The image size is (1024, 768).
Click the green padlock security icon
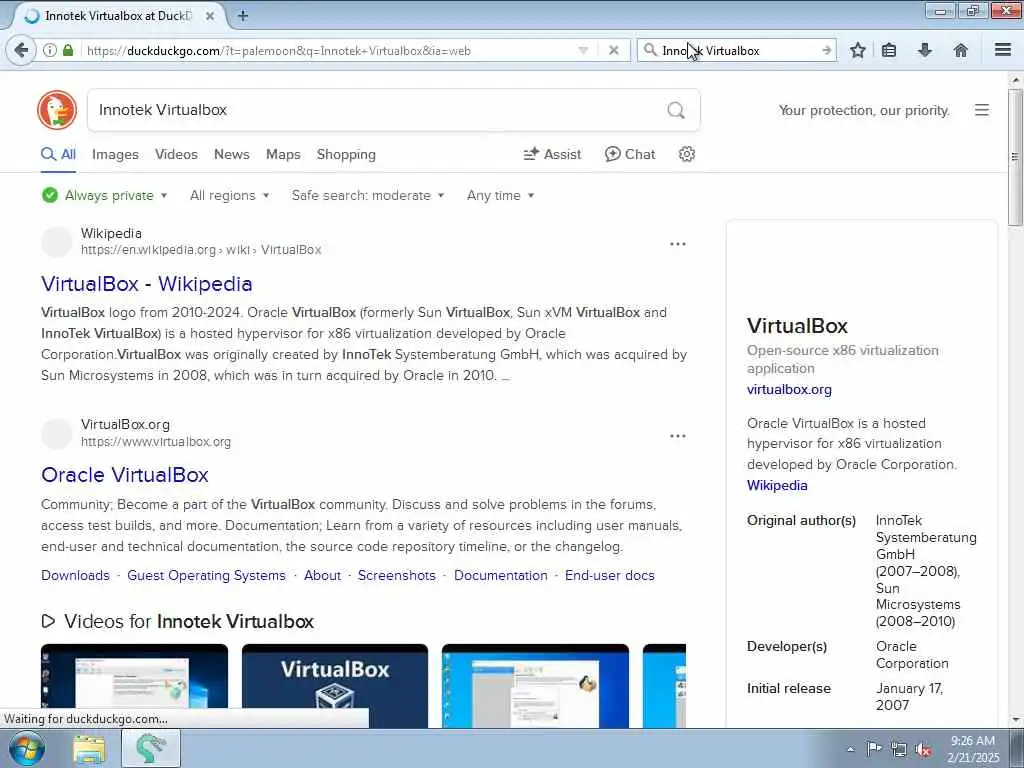pyautogui.click(x=68, y=50)
